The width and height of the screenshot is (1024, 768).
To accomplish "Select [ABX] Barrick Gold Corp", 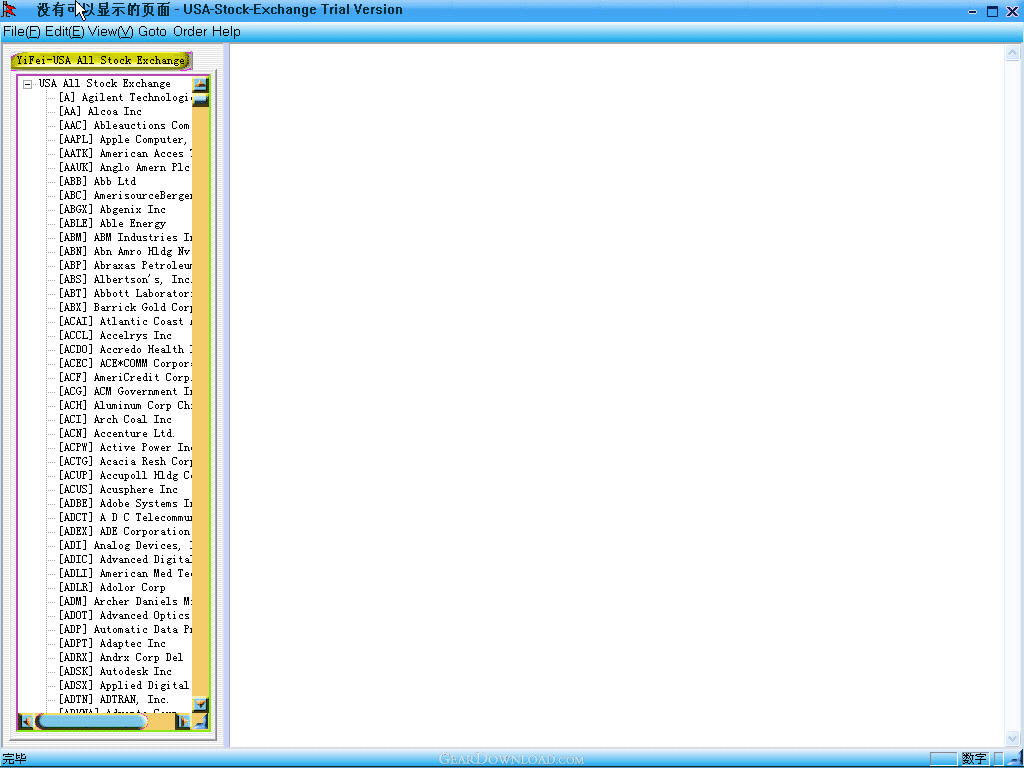I will coord(125,308).
